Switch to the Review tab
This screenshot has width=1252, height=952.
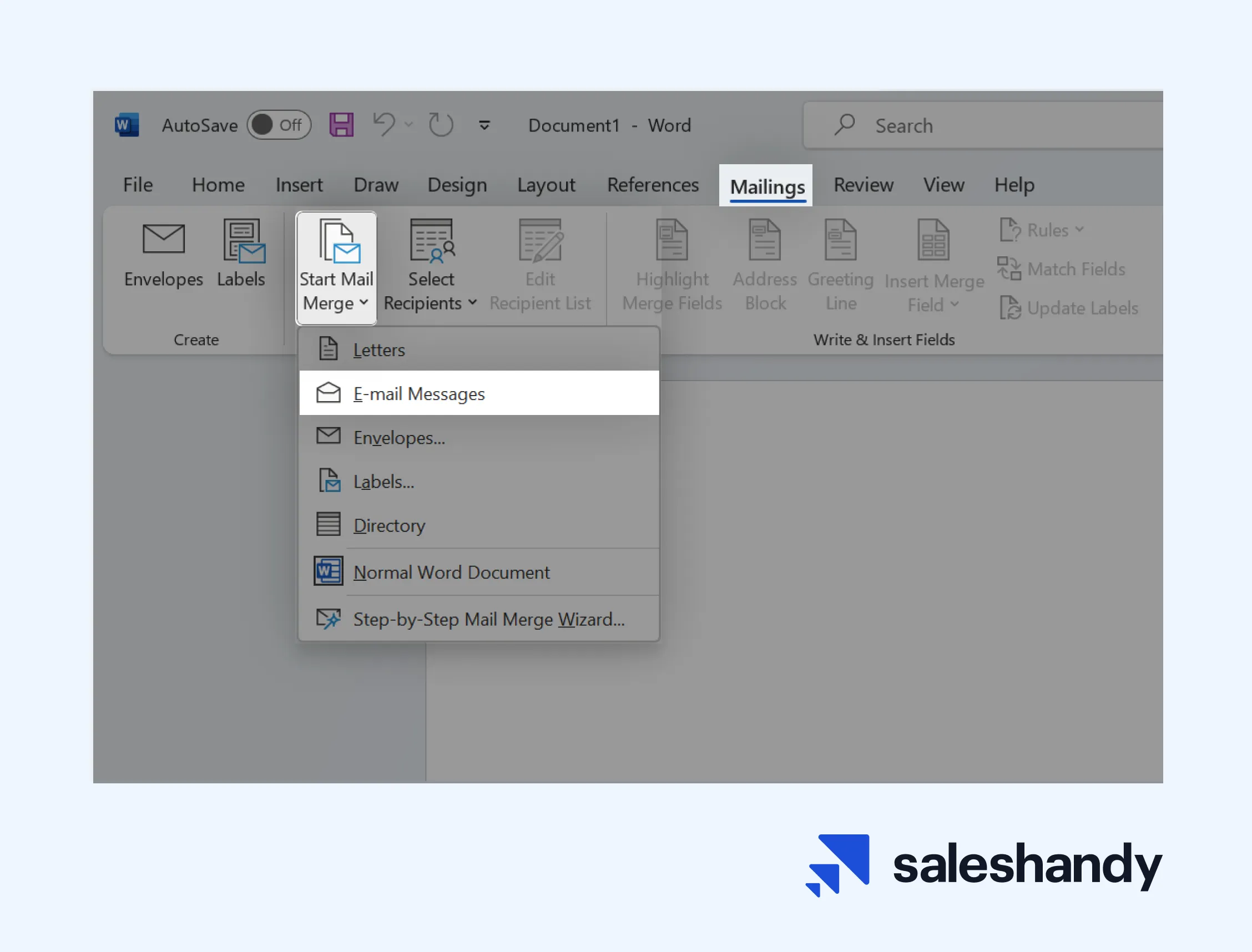[x=863, y=185]
